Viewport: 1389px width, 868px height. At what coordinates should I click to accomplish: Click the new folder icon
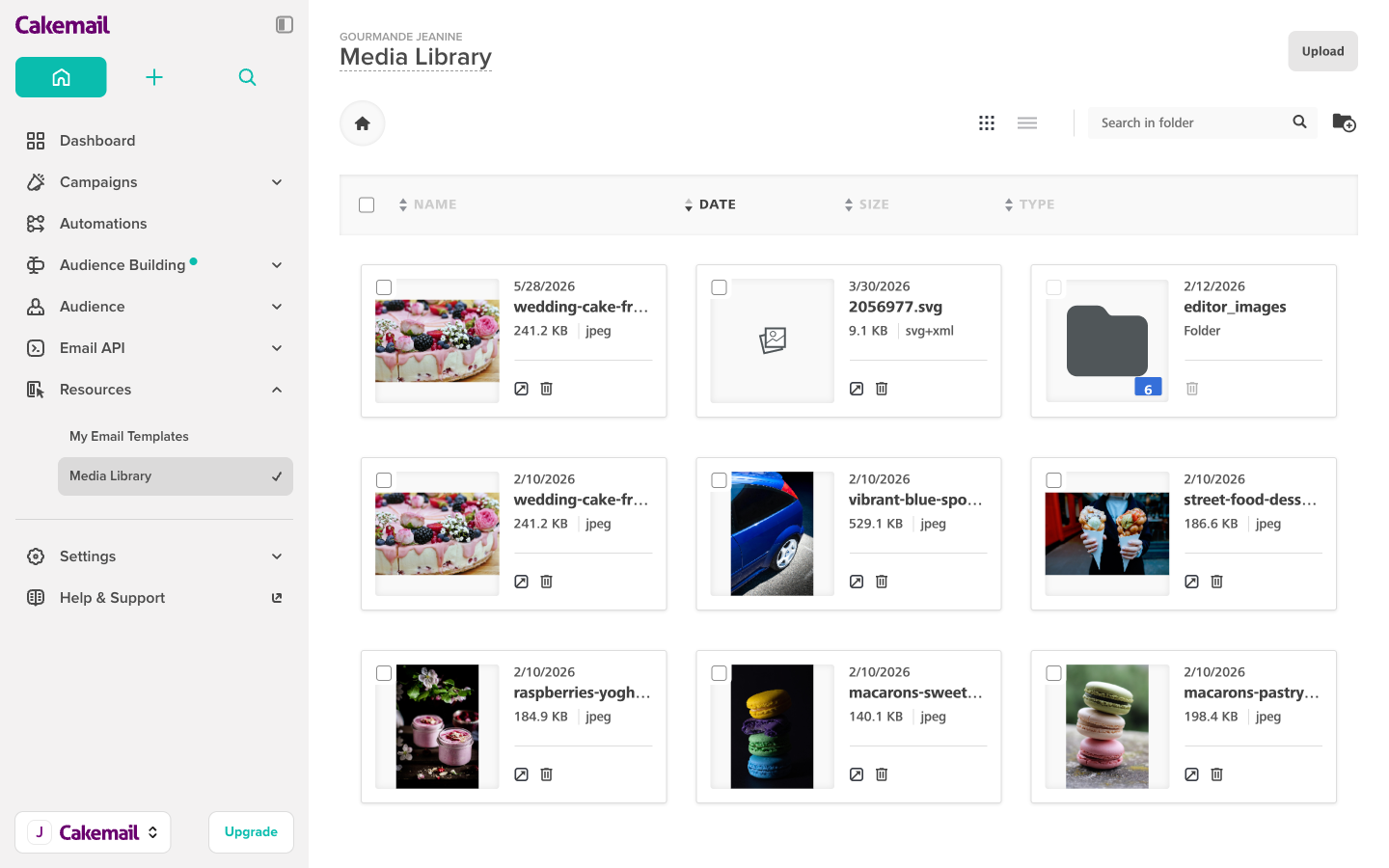tap(1345, 122)
